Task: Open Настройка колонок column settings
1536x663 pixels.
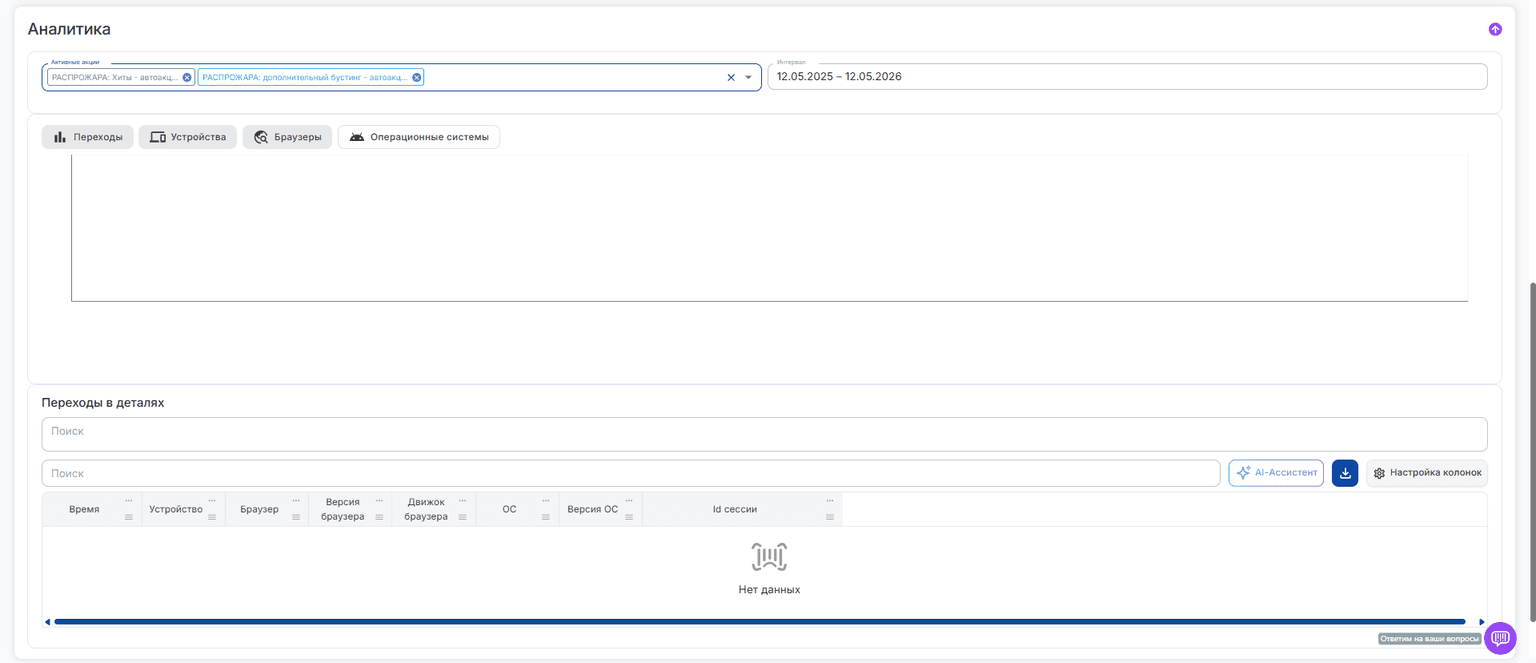Action: pos(1427,473)
